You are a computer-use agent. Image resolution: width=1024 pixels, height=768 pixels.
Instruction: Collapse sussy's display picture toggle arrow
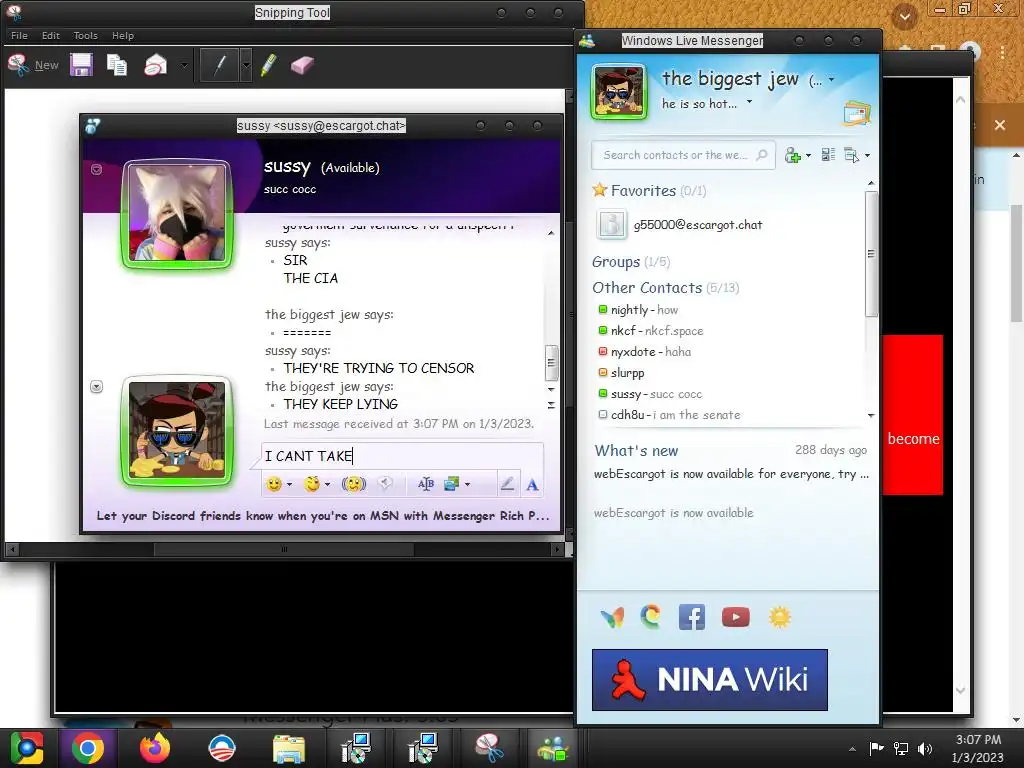pyautogui.click(x=97, y=170)
